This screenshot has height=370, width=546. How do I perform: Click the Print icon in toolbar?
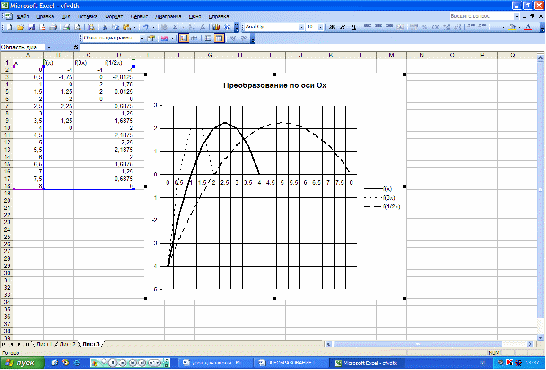[x=53, y=27]
